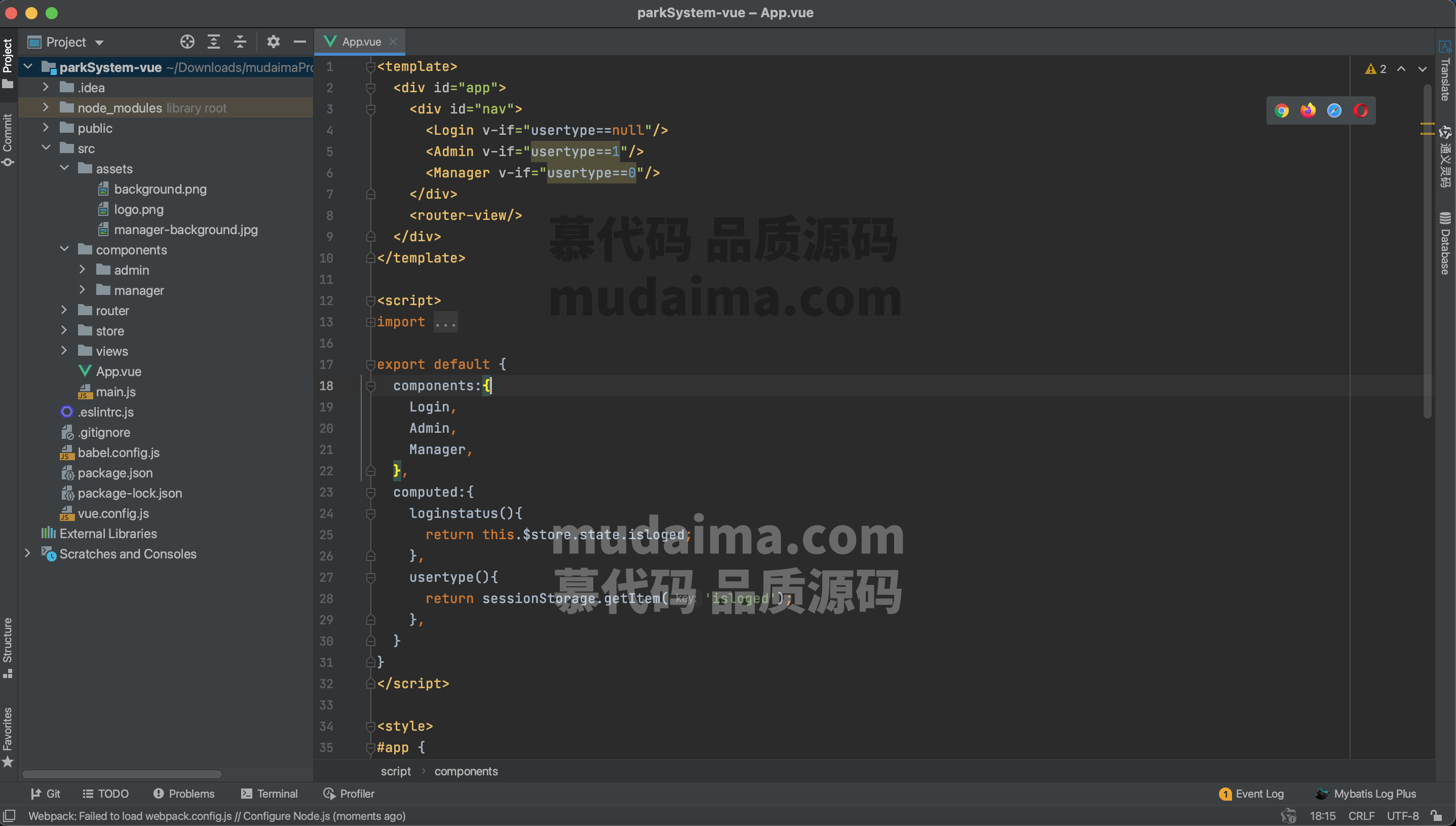
Task: Click the CRLF line separator selector
Action: coord(1361,816)
